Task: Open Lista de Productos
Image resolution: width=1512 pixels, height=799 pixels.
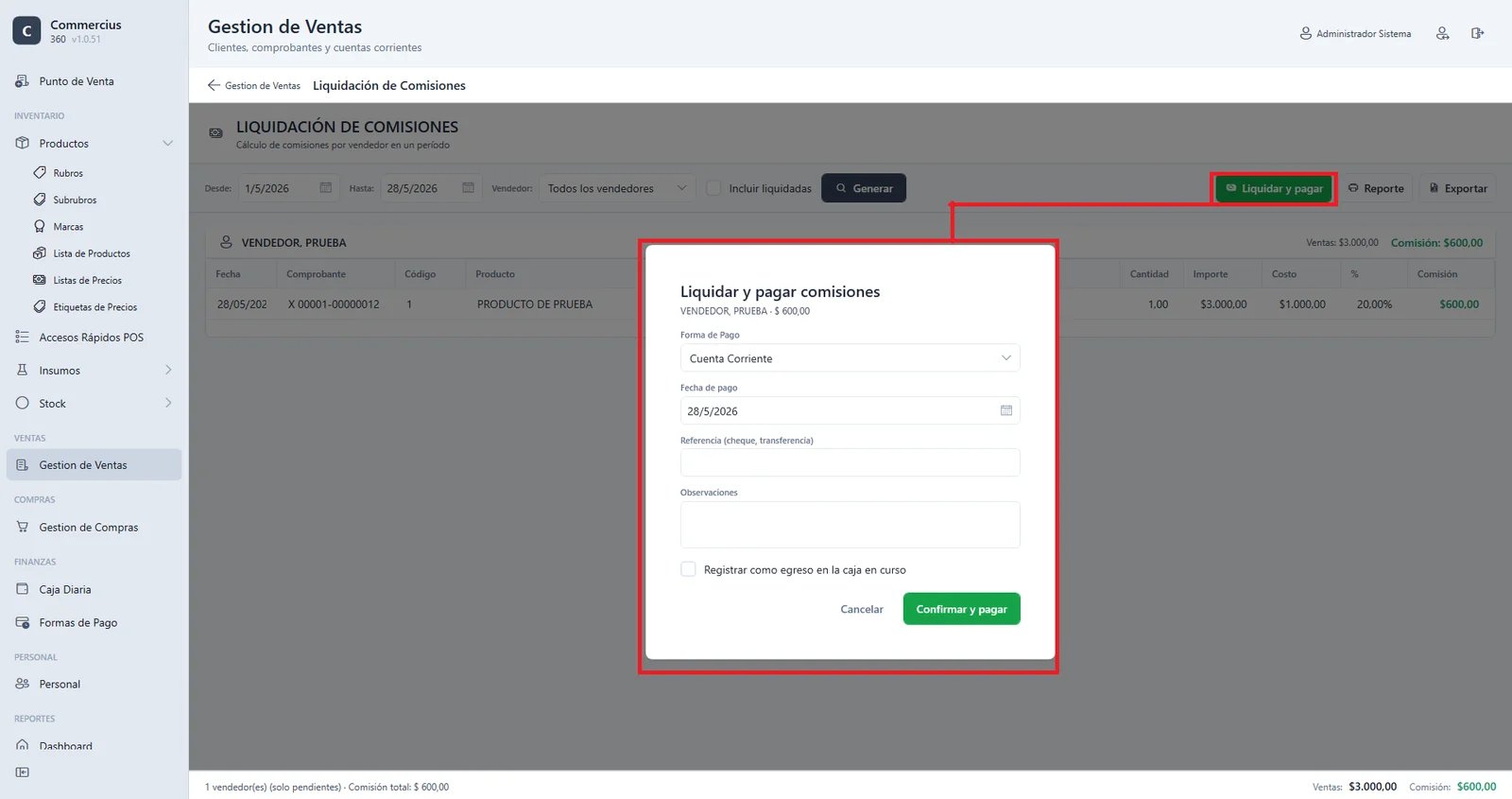Action: [x=92, y=253]
